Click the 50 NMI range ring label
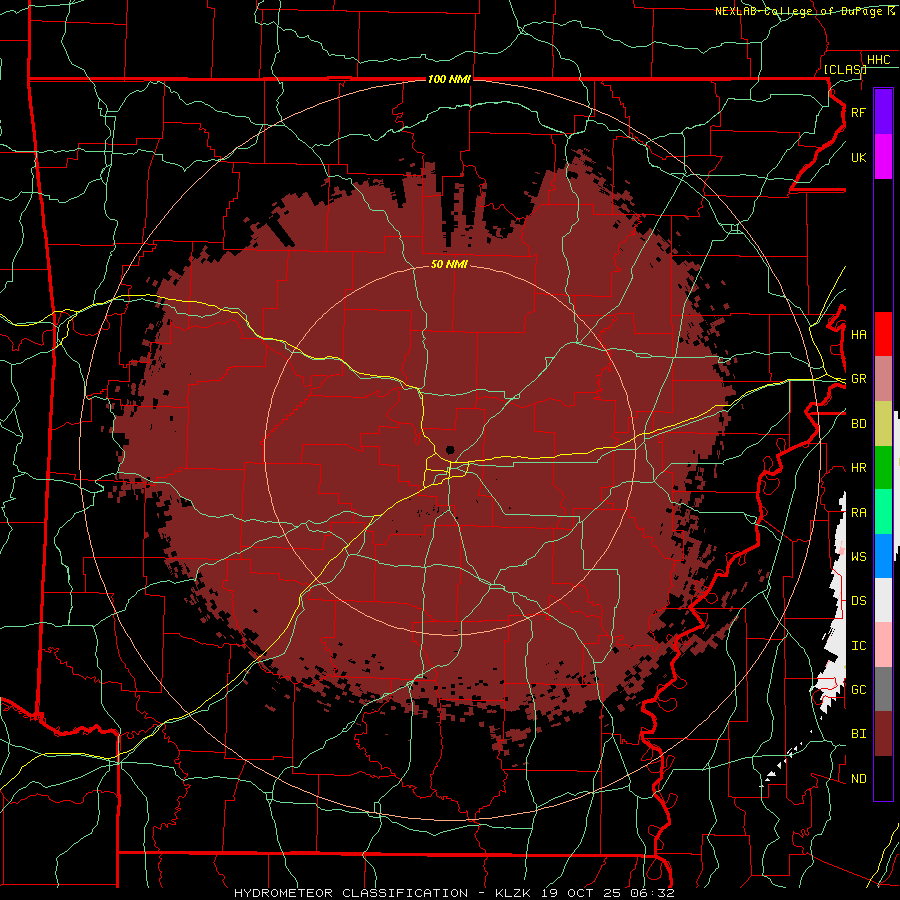The height and width of the screenshot is (900, 900). [x=449, y=264]
